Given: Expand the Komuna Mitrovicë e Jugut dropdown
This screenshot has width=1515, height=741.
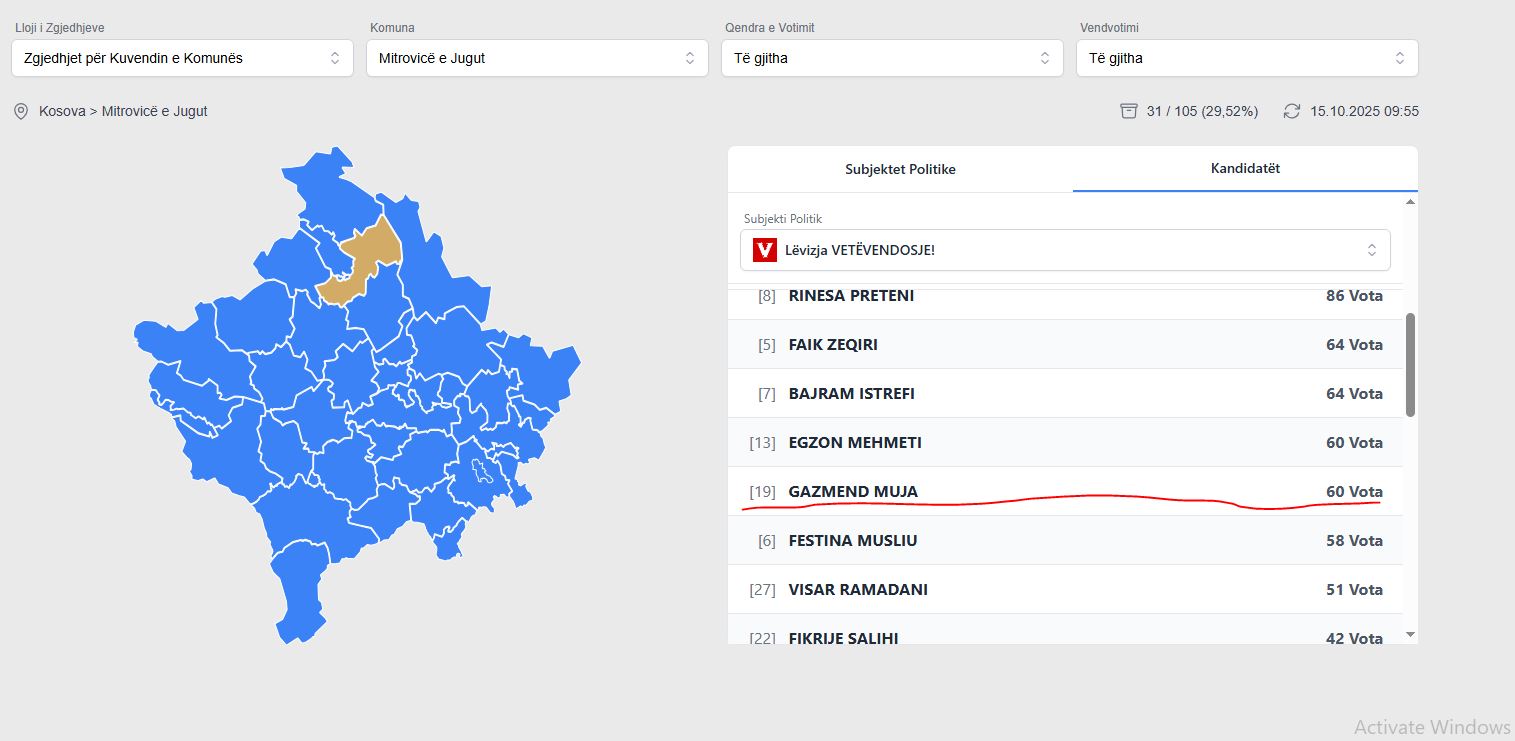Looking at the screenshot, I should coord(537,58).
